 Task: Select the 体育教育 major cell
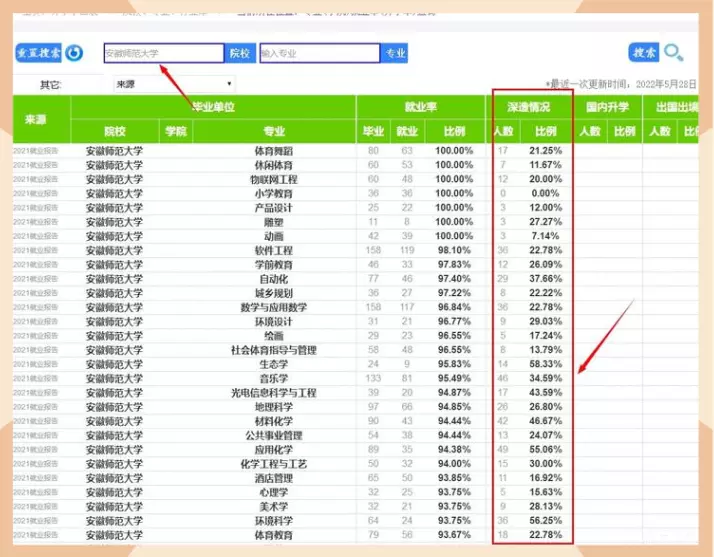click(274, 535)
